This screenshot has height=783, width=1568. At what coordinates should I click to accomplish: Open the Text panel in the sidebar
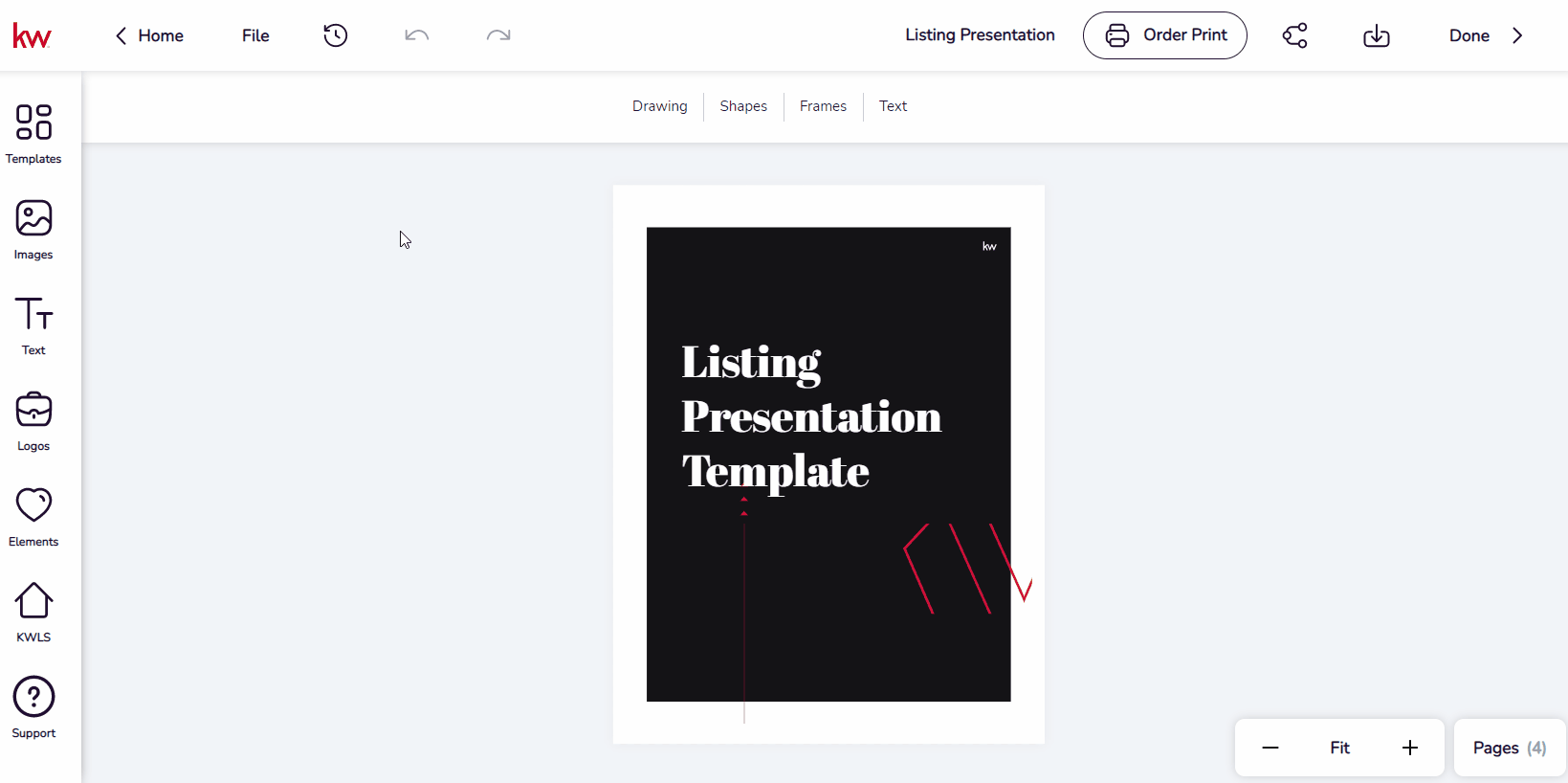[x=33, y=325]
